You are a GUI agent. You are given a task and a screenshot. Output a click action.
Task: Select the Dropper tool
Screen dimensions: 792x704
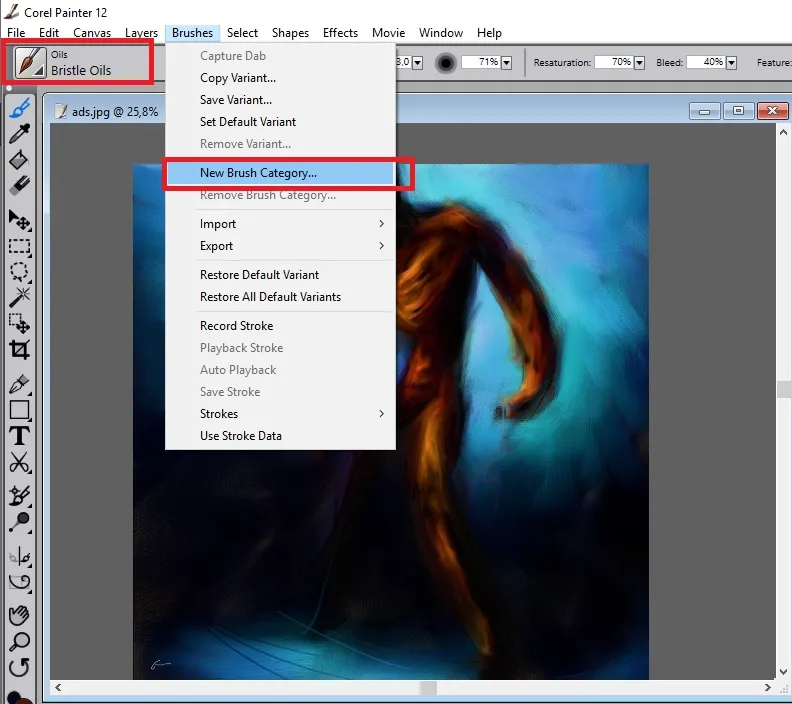pyautogui.click(x=20, y=134)
